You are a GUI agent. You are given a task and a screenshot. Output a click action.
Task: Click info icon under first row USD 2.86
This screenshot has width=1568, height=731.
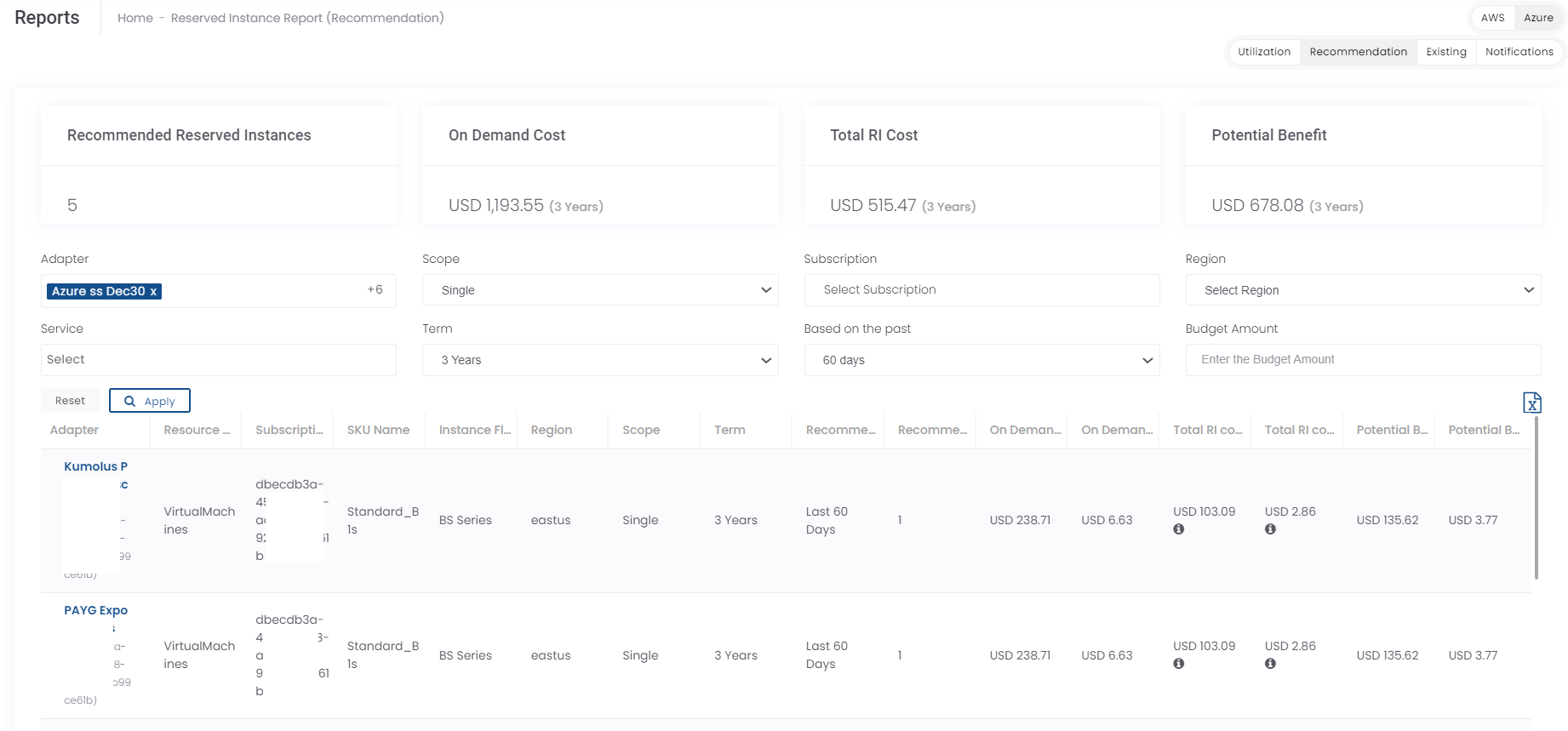point(1270,529)
